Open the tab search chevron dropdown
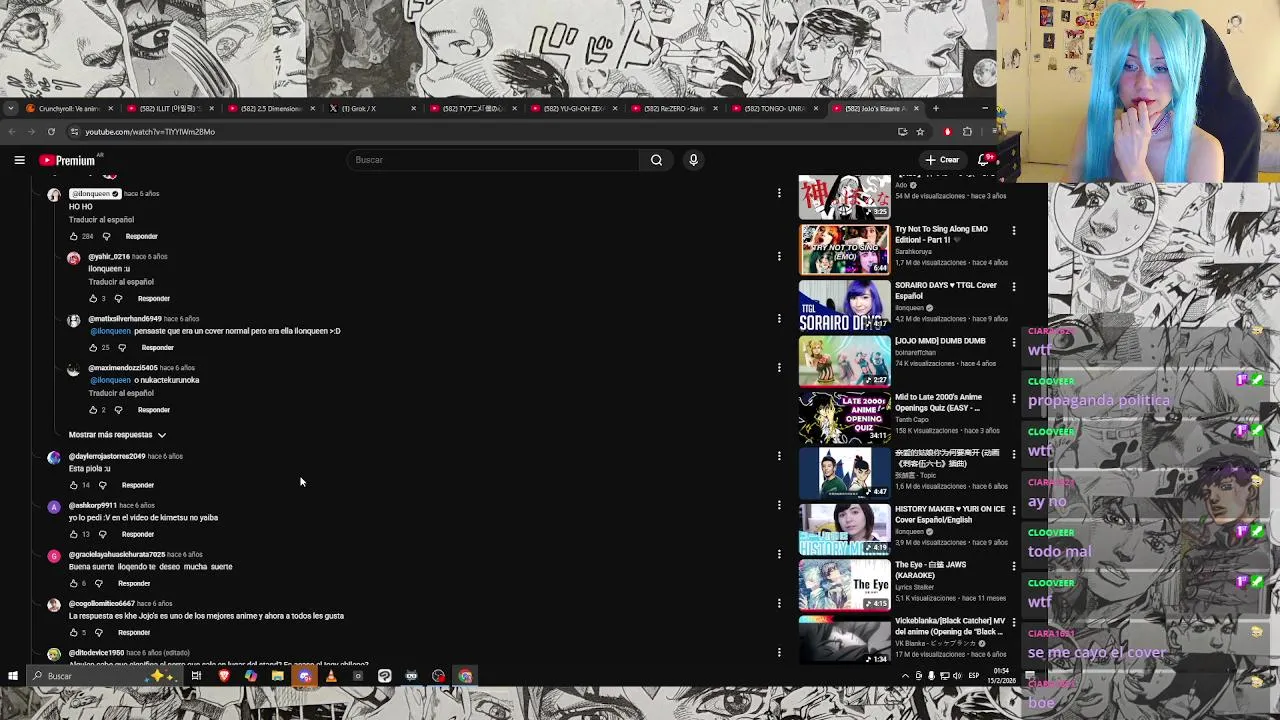1280x720 pixels. 10,108
